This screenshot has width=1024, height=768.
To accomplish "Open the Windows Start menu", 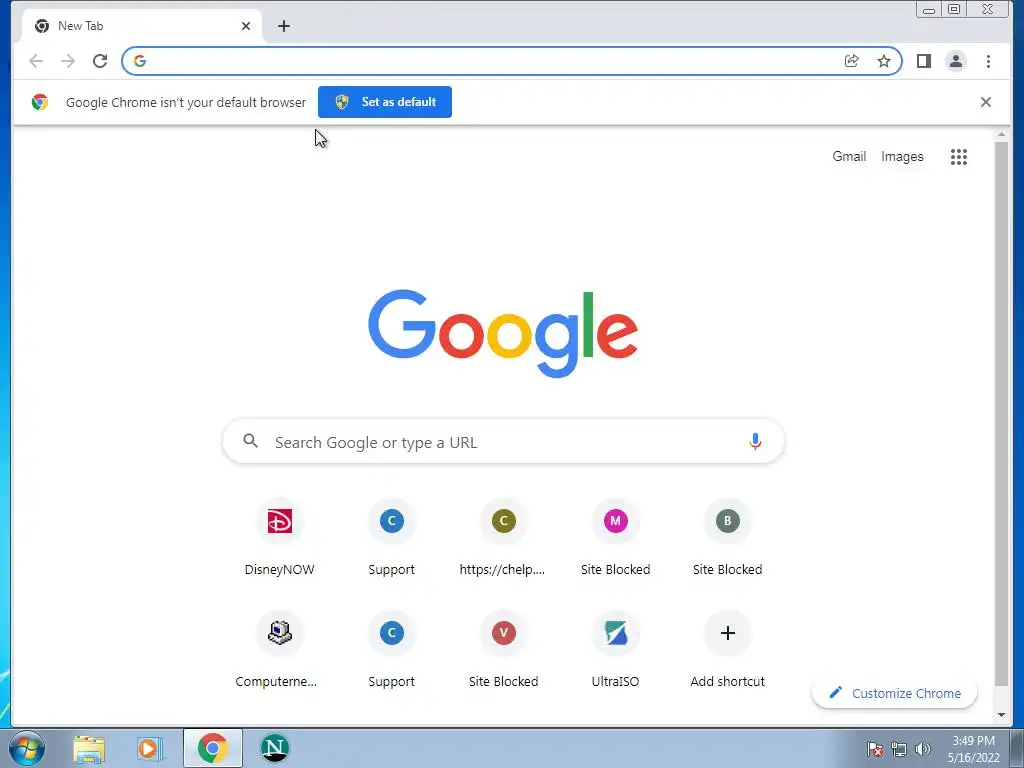I will [27, 748].
